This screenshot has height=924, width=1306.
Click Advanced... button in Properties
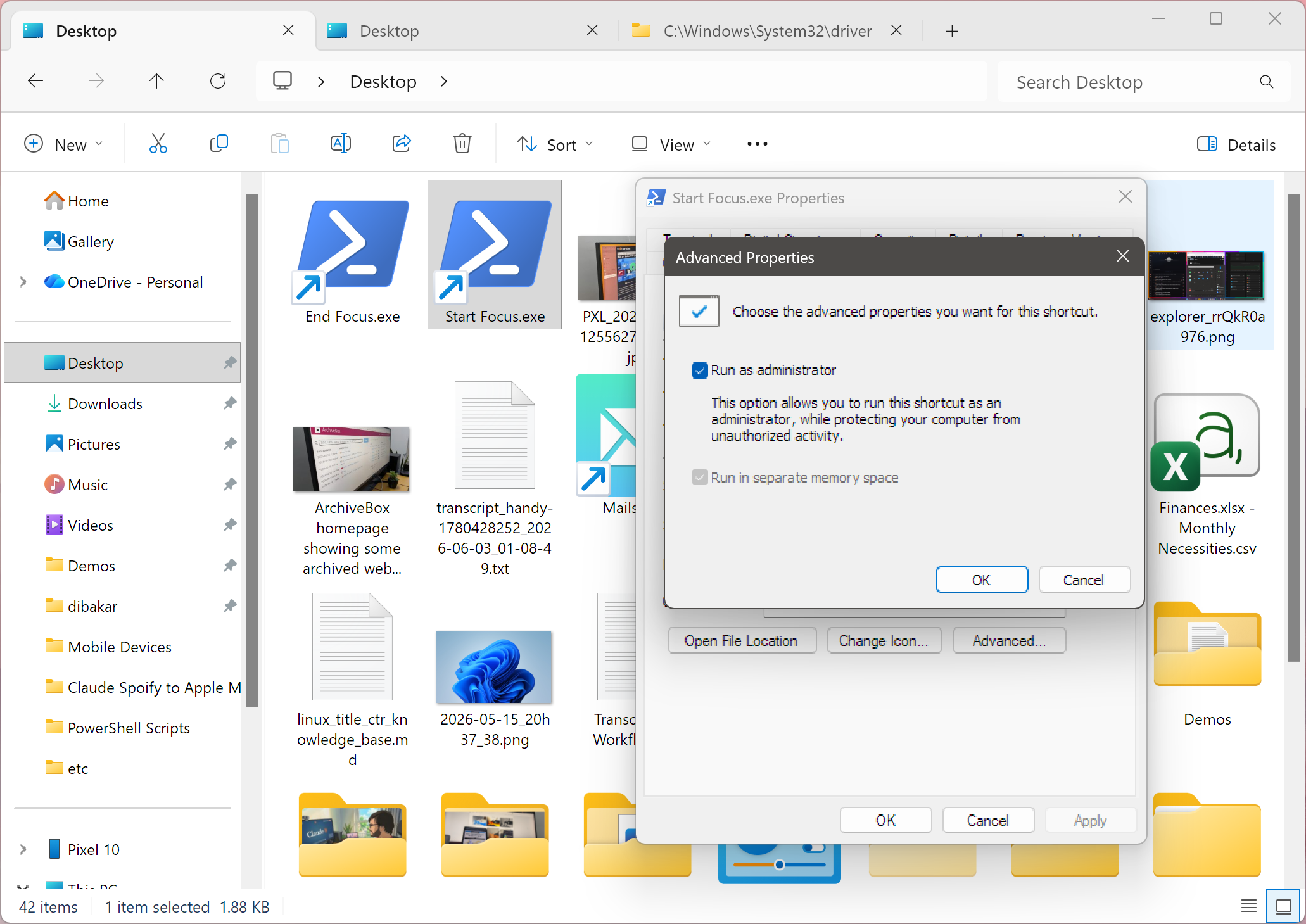point(1009,640)
